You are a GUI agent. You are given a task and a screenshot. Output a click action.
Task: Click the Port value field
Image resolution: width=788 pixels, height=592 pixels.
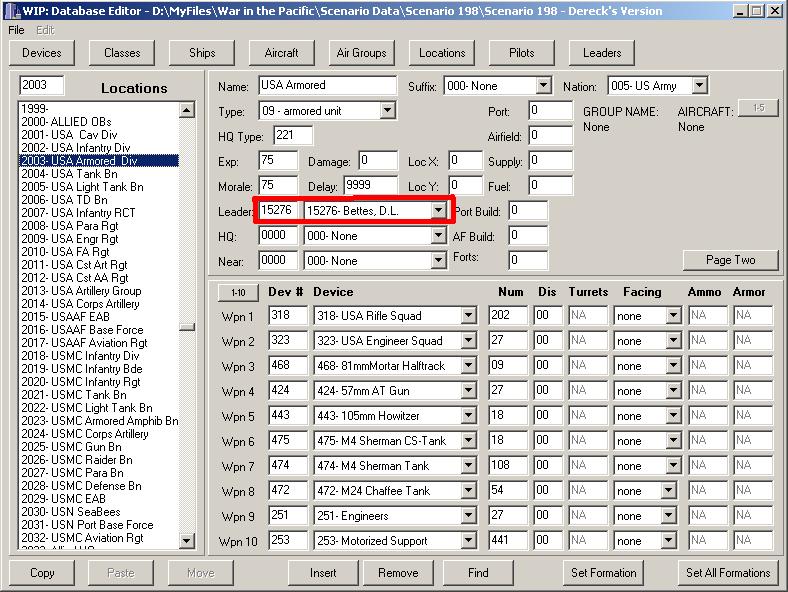(x=551, y=111)
